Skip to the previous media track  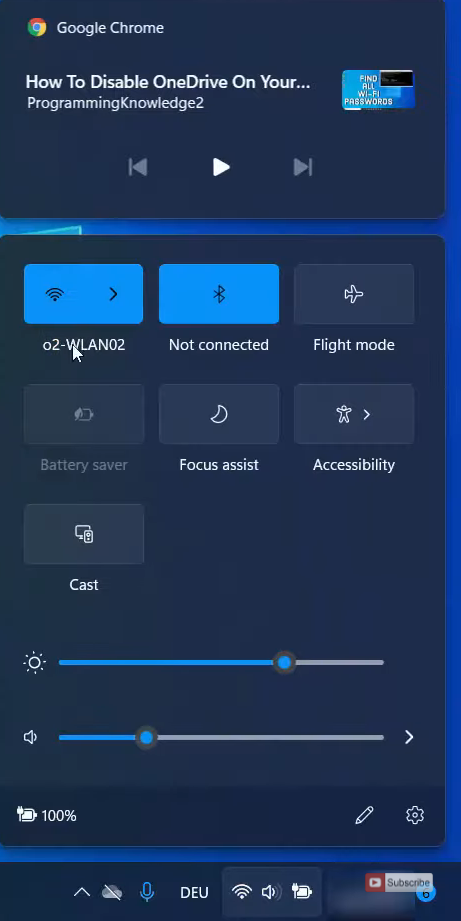pyautogui.click(x=138, y=167)
